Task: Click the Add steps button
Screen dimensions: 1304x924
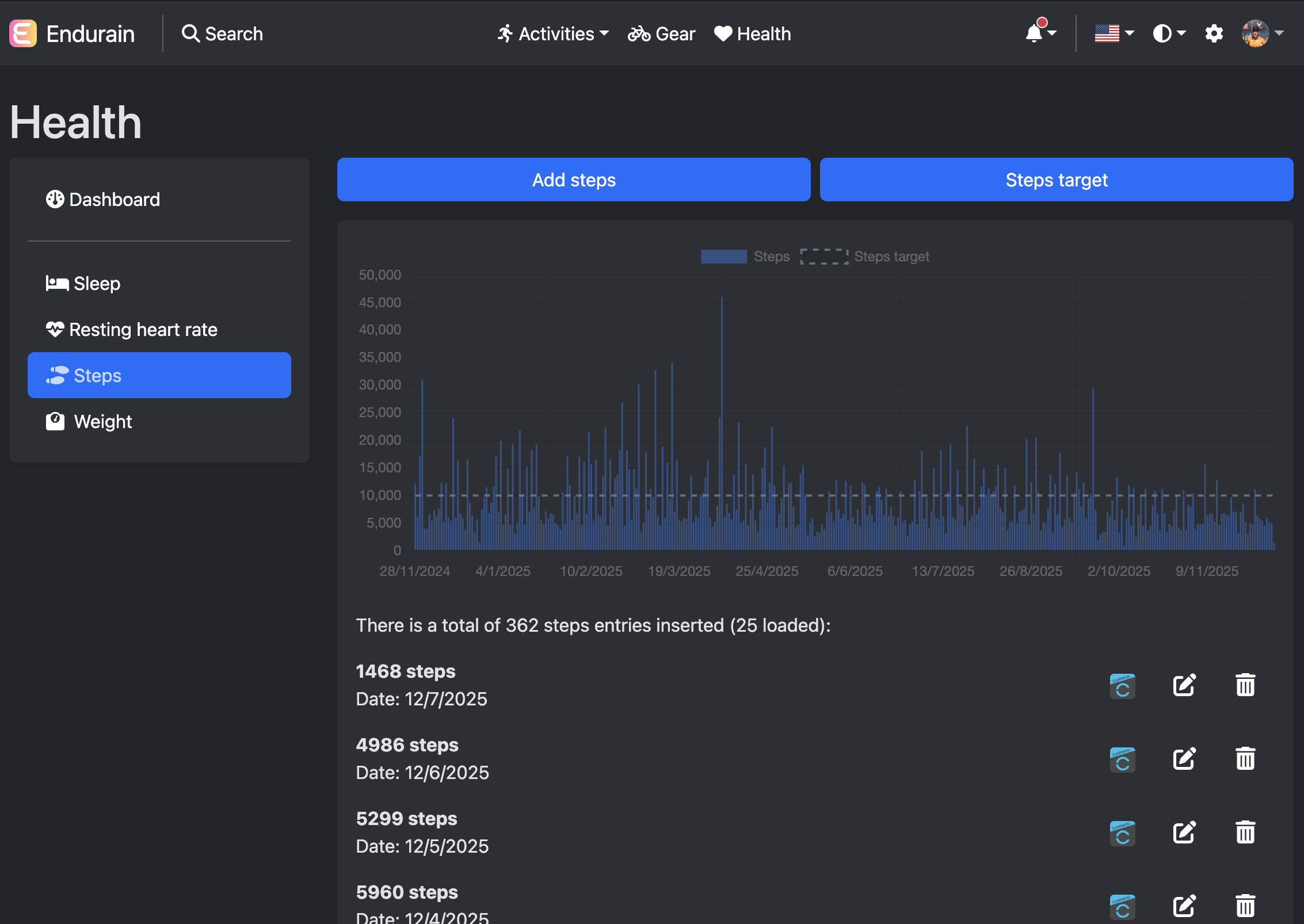Action: coord(573,180)
